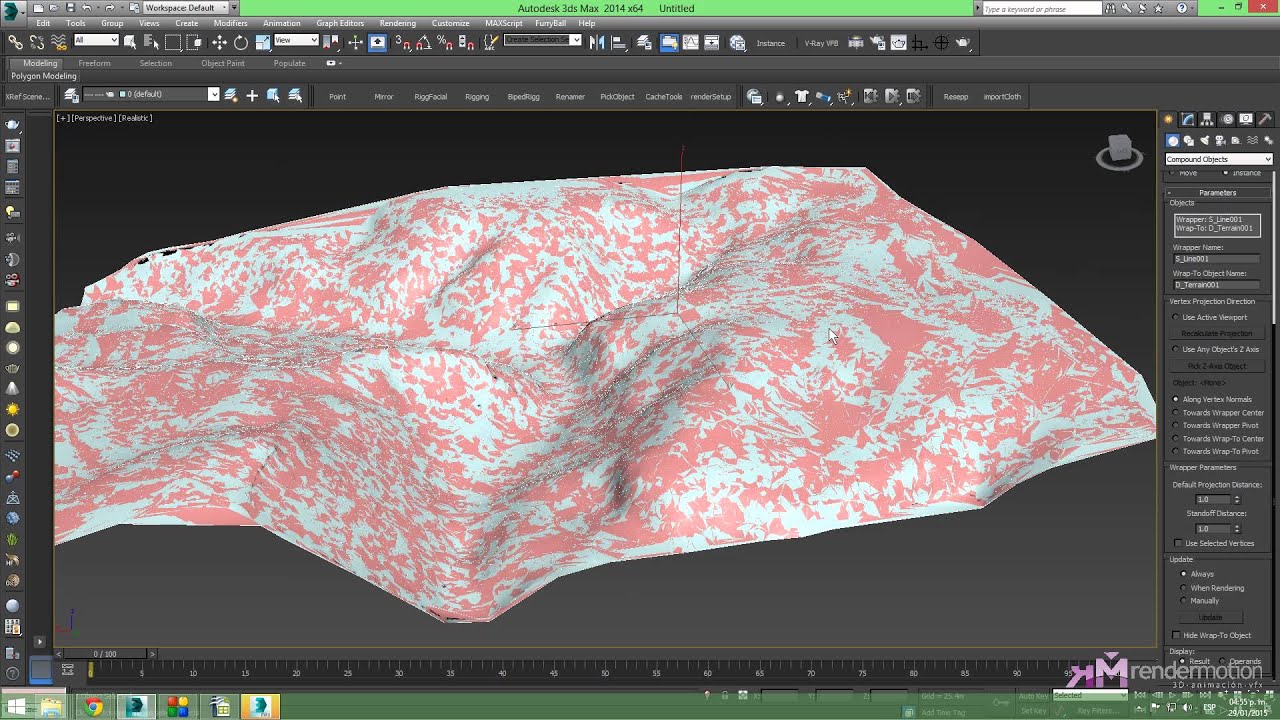This screenshot has height=720, width=1280.
Task: Open the Utilities hammer panel
Action: 1265,119
